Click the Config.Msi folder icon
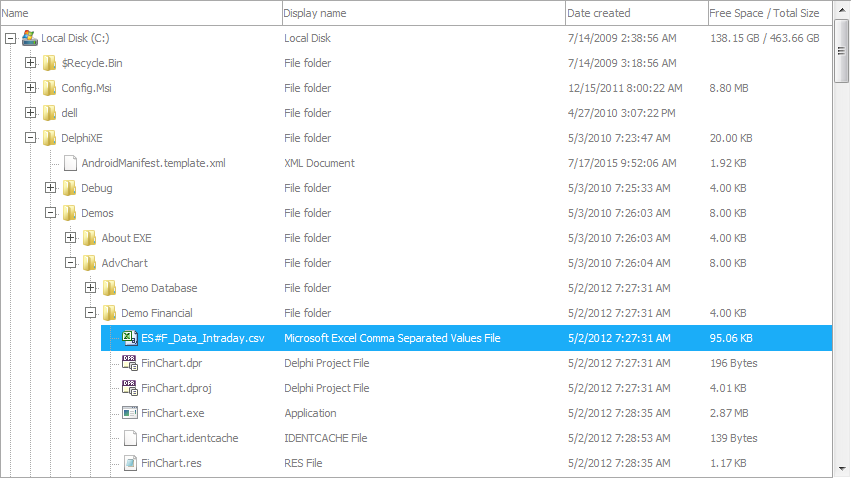This screenshot has width=851, height=478. coord(49,88)
